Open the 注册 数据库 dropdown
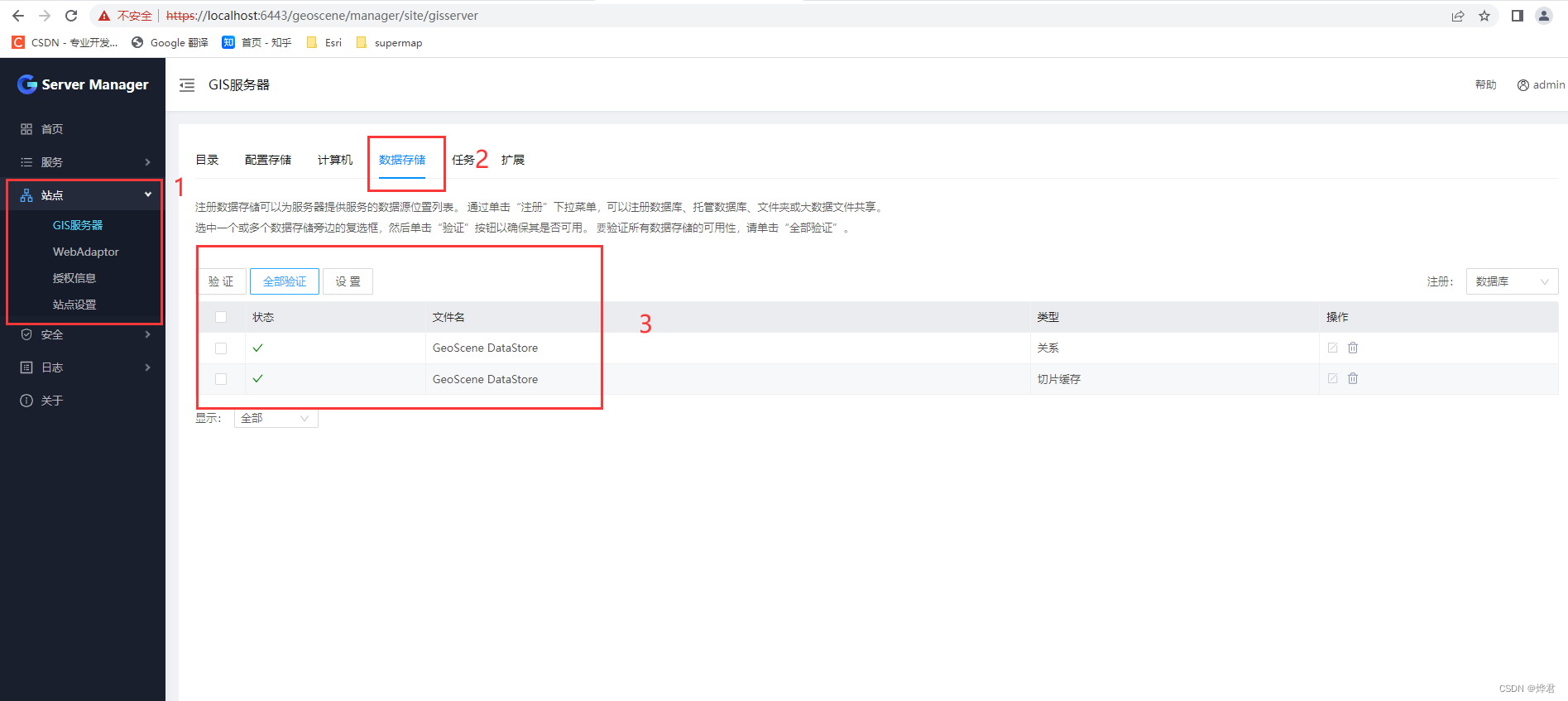This screenshot has width=1568, height=701. pyautogui.click(x=1512, y=281)
